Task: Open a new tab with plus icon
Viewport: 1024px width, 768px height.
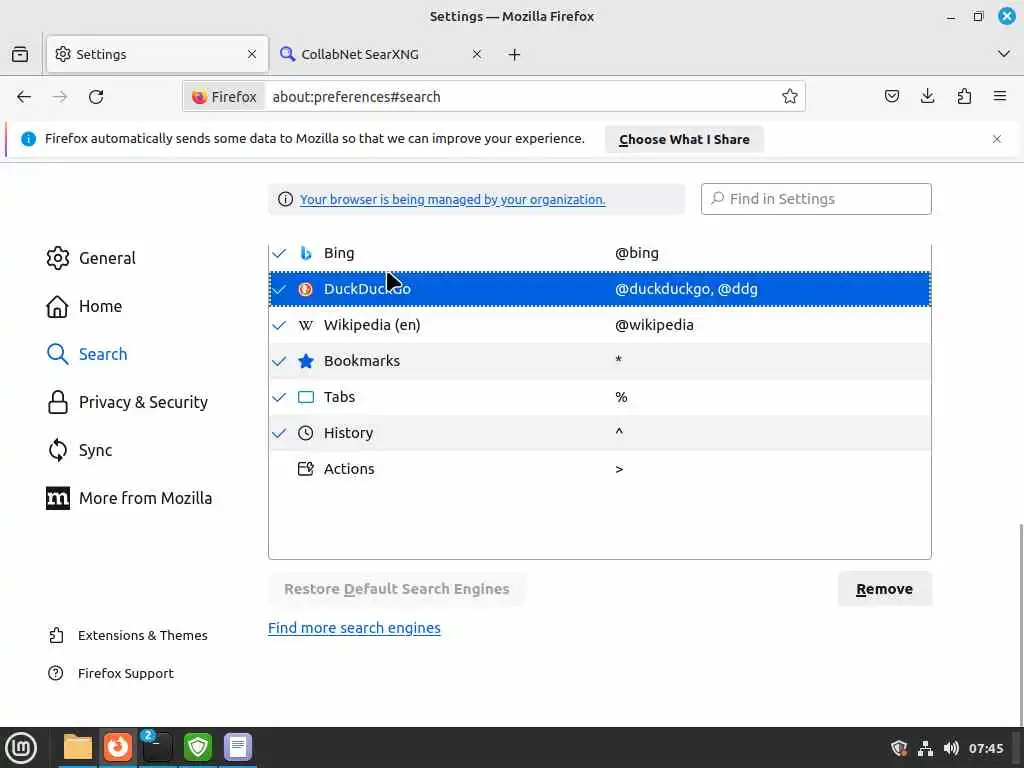Action: pyautogui.click(x=515, y=55)
